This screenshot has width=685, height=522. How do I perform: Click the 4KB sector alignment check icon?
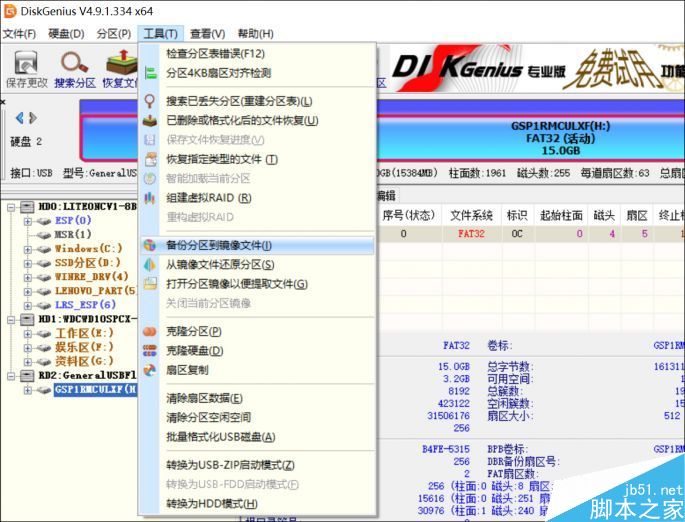(x=150, y=73)
